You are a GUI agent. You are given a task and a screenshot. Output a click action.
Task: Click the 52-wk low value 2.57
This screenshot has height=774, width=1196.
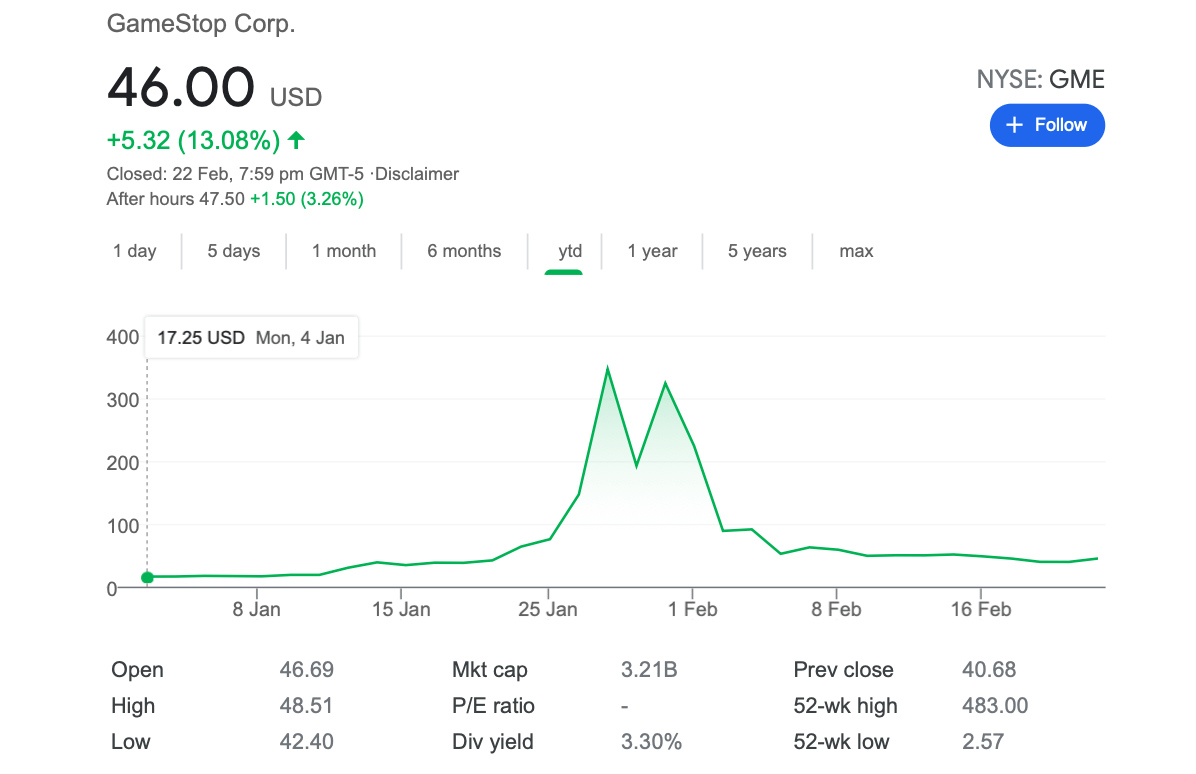pyautogui.click(x=983, y=741)
